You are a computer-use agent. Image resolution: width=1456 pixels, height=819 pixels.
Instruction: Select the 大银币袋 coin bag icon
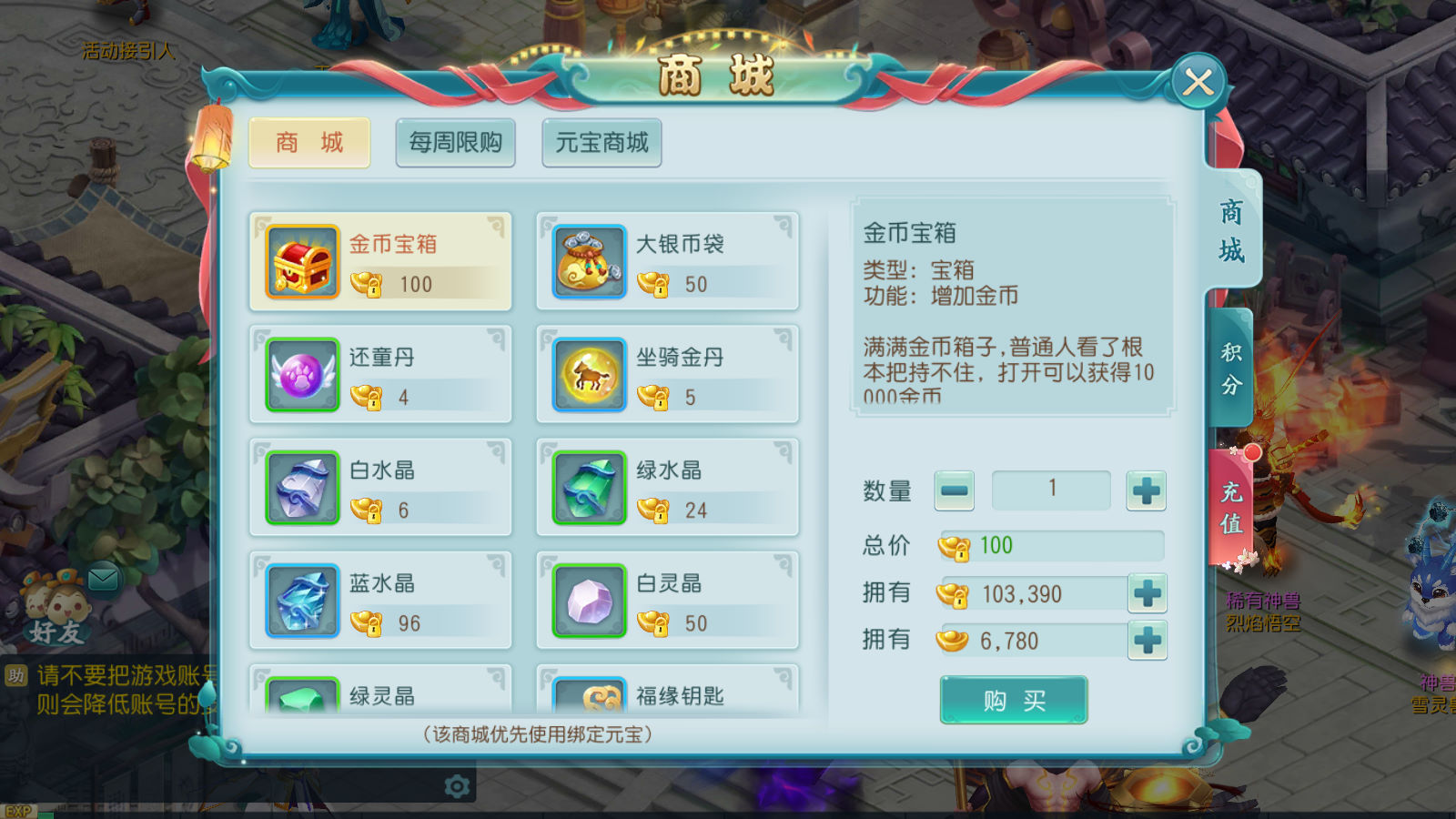(x=590, y=262)
